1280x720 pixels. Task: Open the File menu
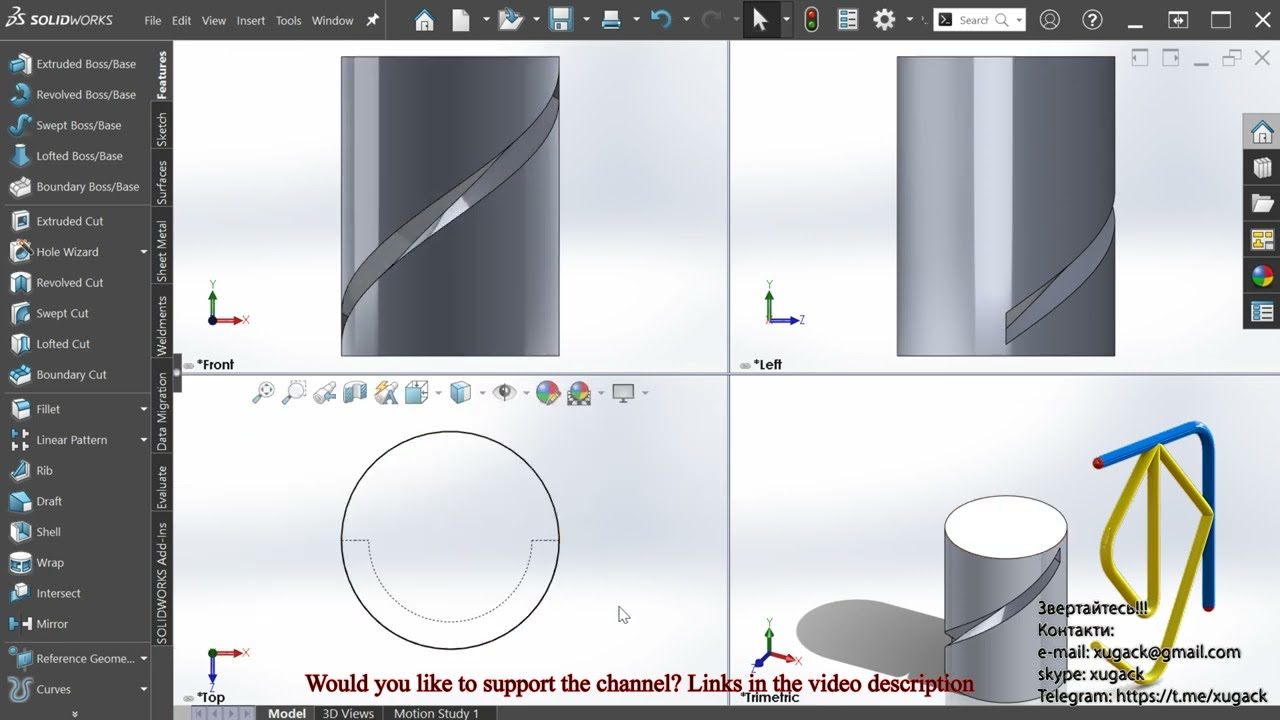pyautogui.click(x=153, y=20)
